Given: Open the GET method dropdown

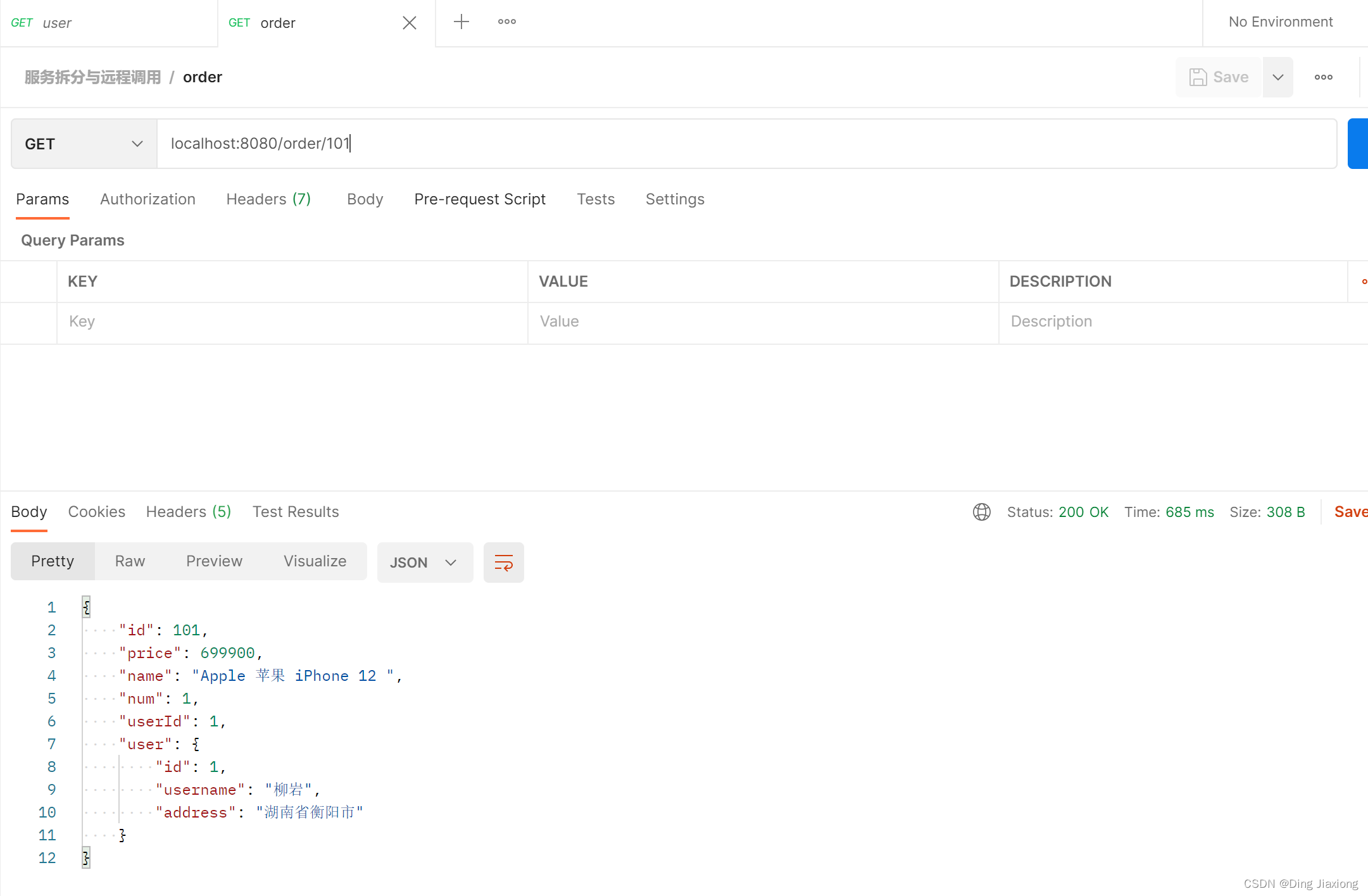Looking at the screenshot, I should pos(84,144).
